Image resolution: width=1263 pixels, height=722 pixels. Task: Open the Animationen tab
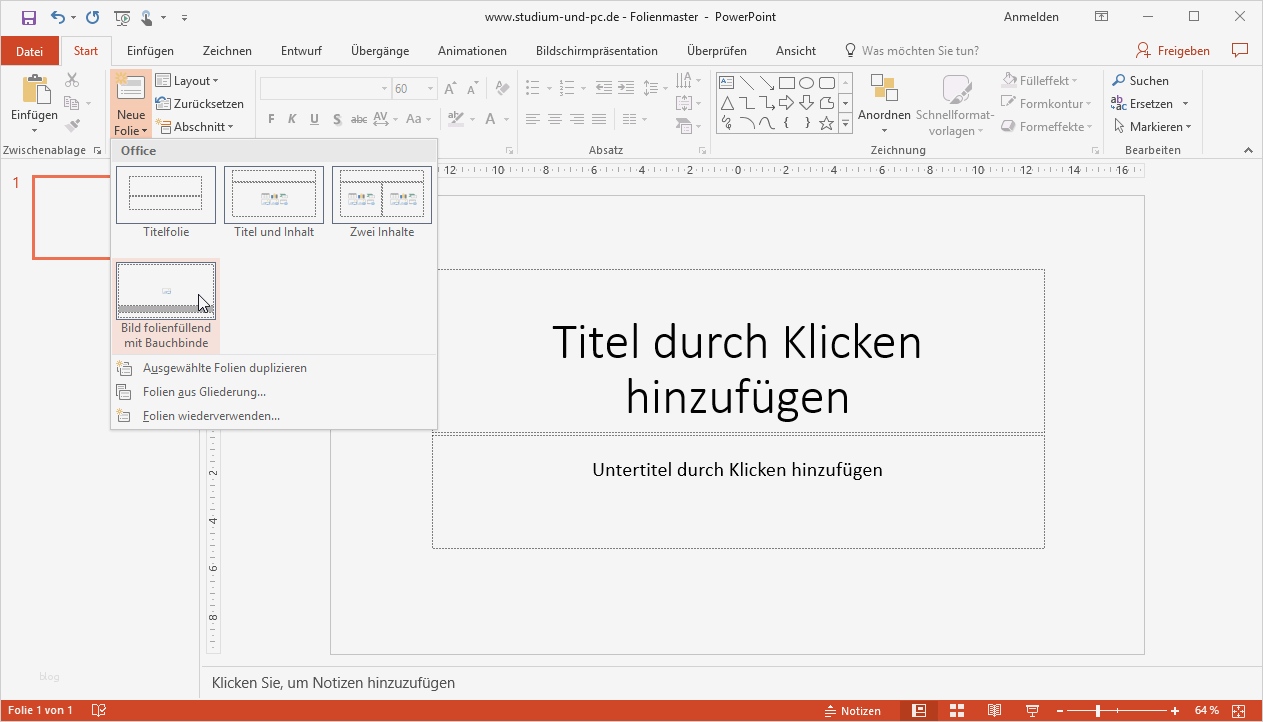[x=472, y=50]
